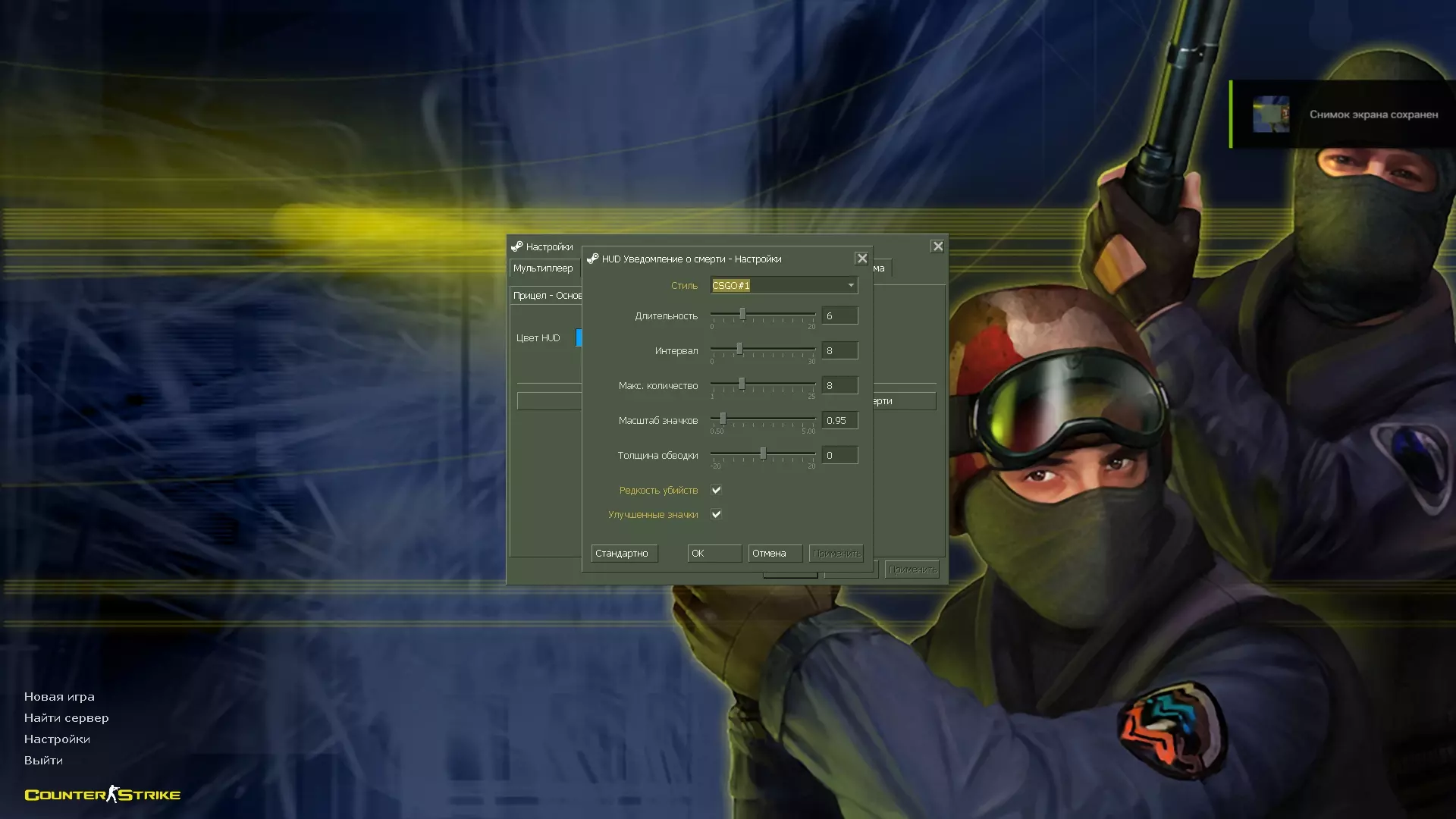Viewport: 1456px width, 819px height.
Task: Switch to the Мультиплеер tab
Action: 543,268
